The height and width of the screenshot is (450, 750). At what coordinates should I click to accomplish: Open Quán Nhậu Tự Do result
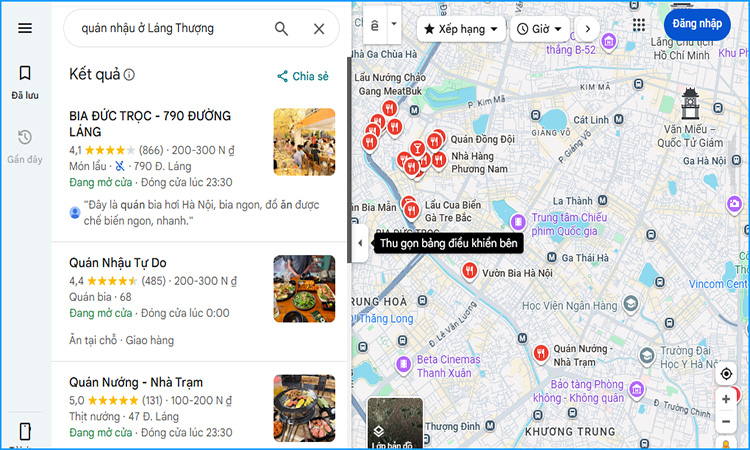[x=118, y=263]
